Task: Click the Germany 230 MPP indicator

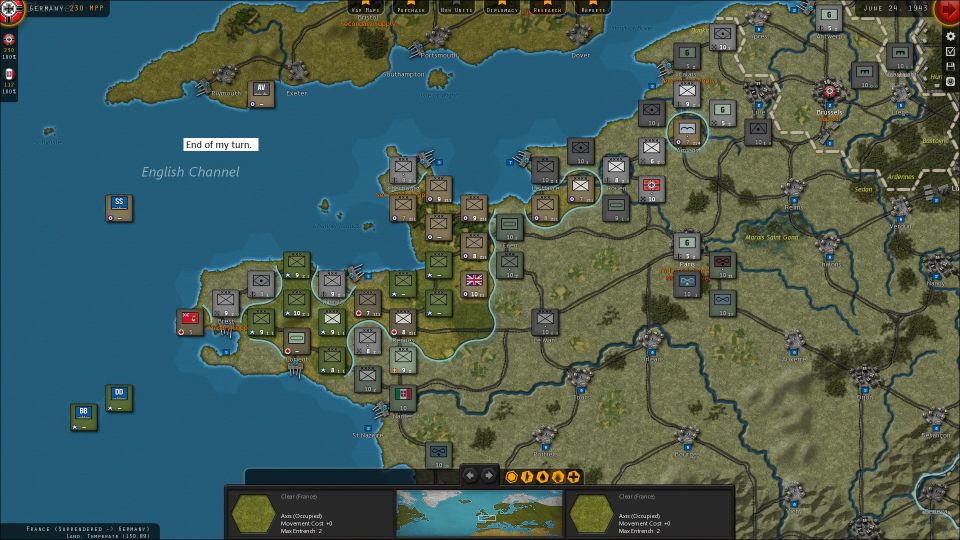Action: (x=67, y=8)
